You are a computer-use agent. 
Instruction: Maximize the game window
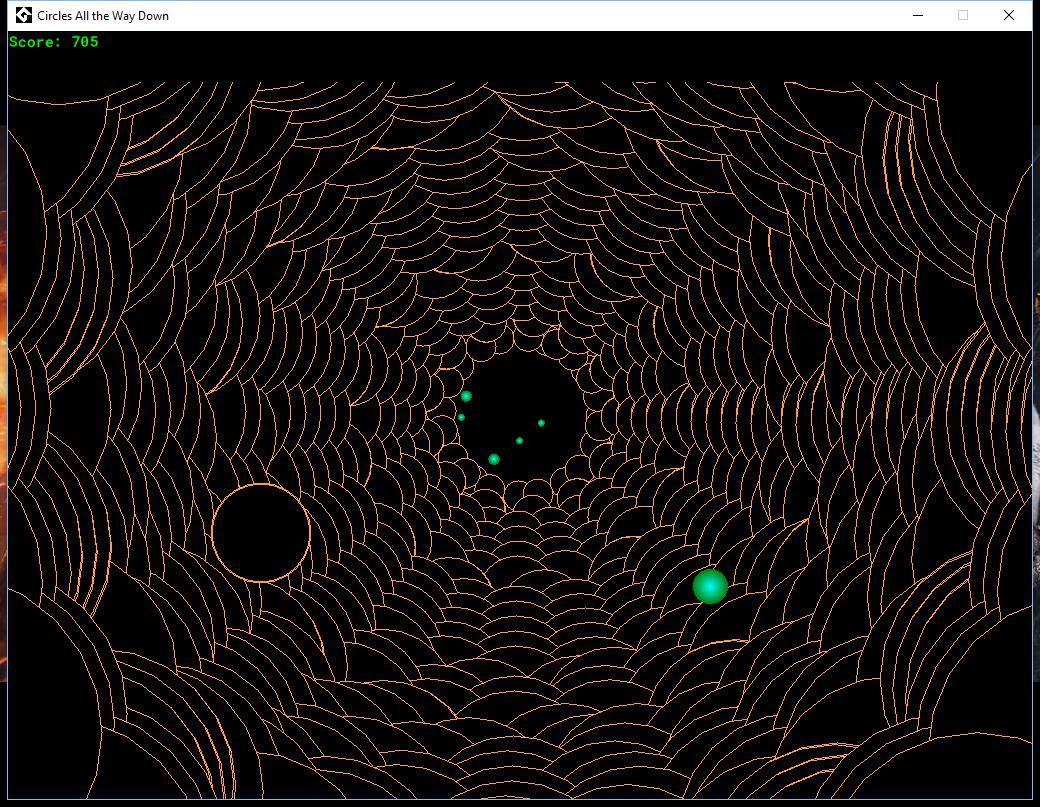coord(962,15)
